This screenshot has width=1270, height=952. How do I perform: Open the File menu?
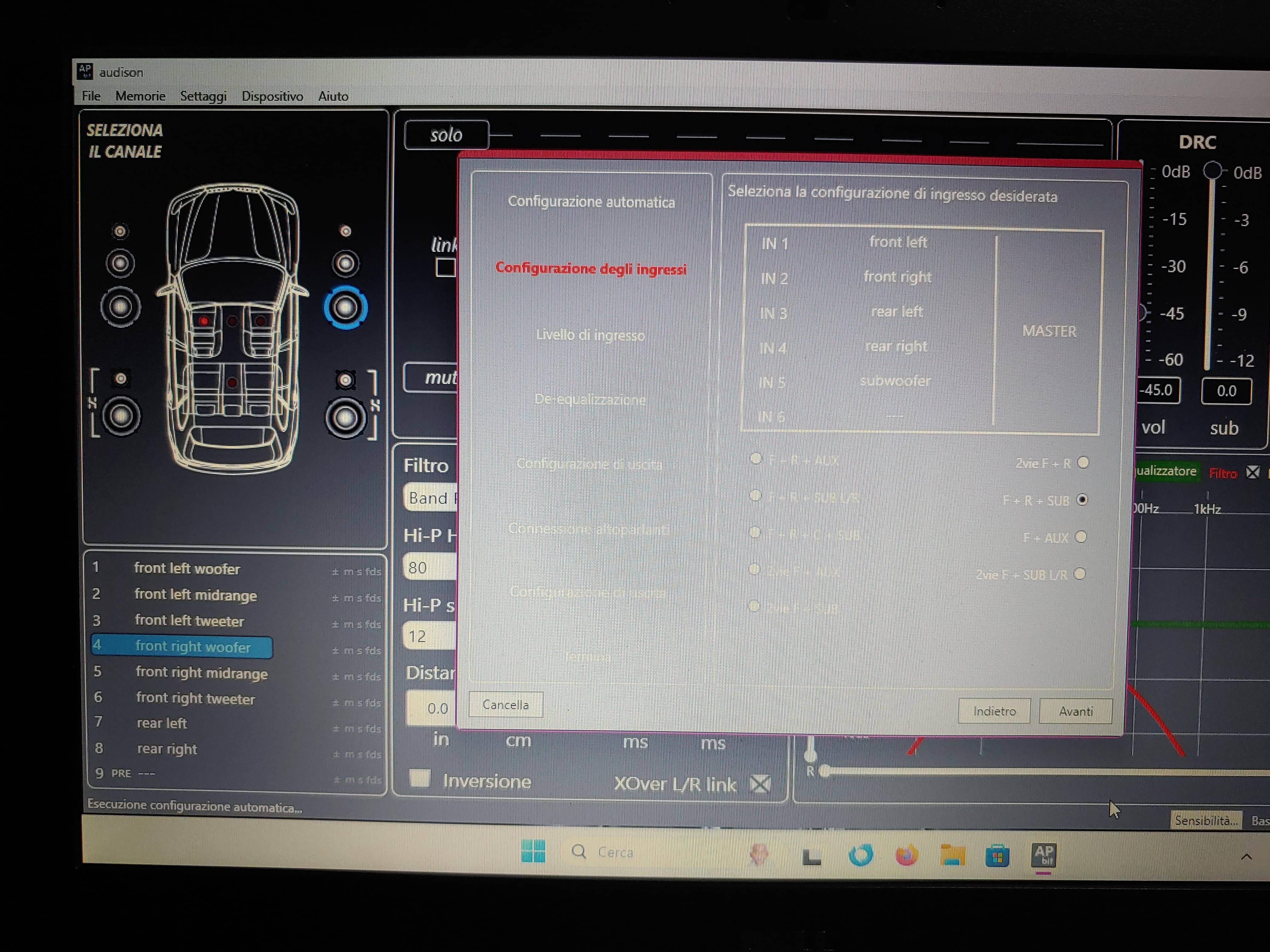click(91, 96)
